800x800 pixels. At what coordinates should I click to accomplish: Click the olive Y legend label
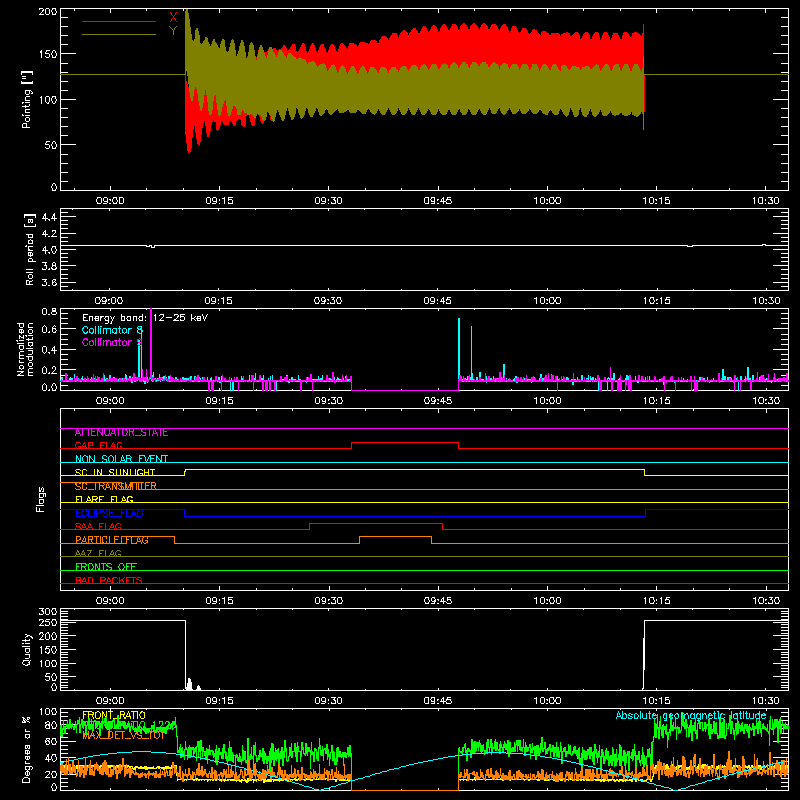click(173, 31)
